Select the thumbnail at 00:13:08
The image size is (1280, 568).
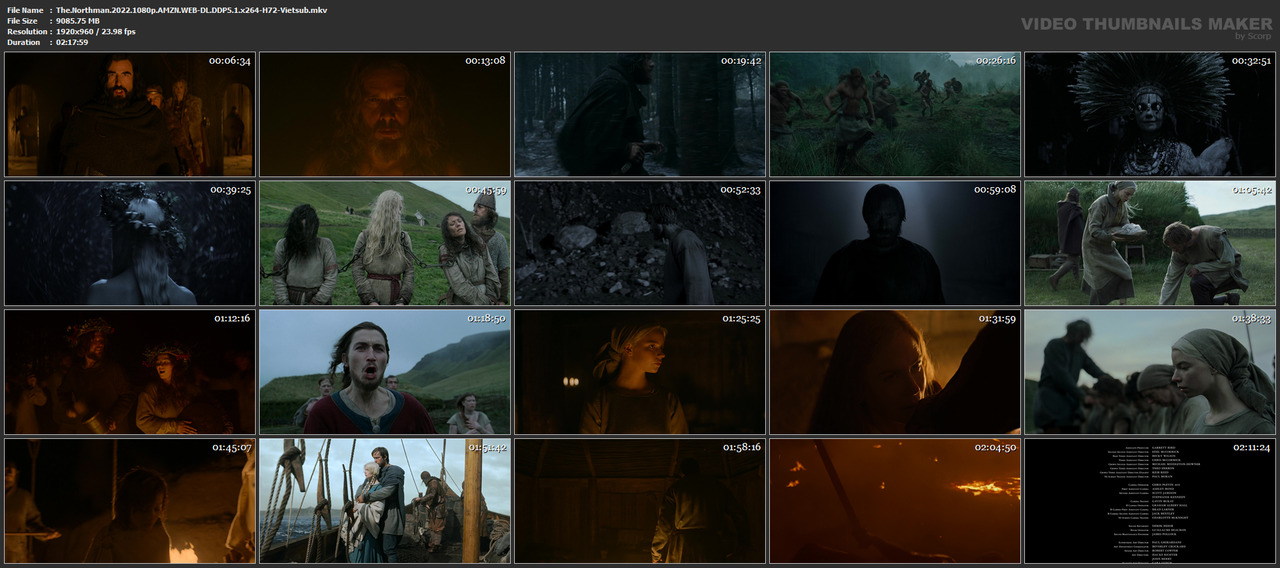coord(385,115)
